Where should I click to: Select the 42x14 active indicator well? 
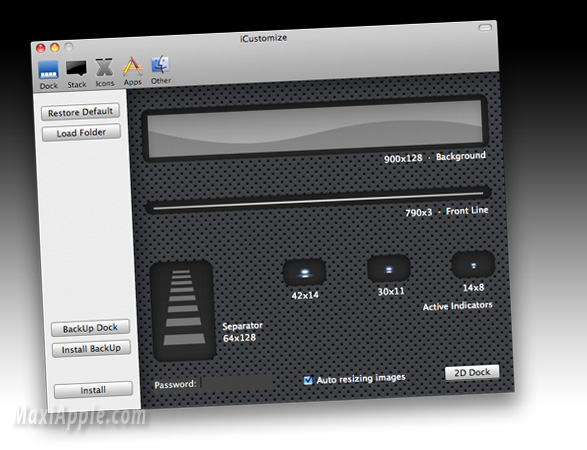click(x=304, y=272)
